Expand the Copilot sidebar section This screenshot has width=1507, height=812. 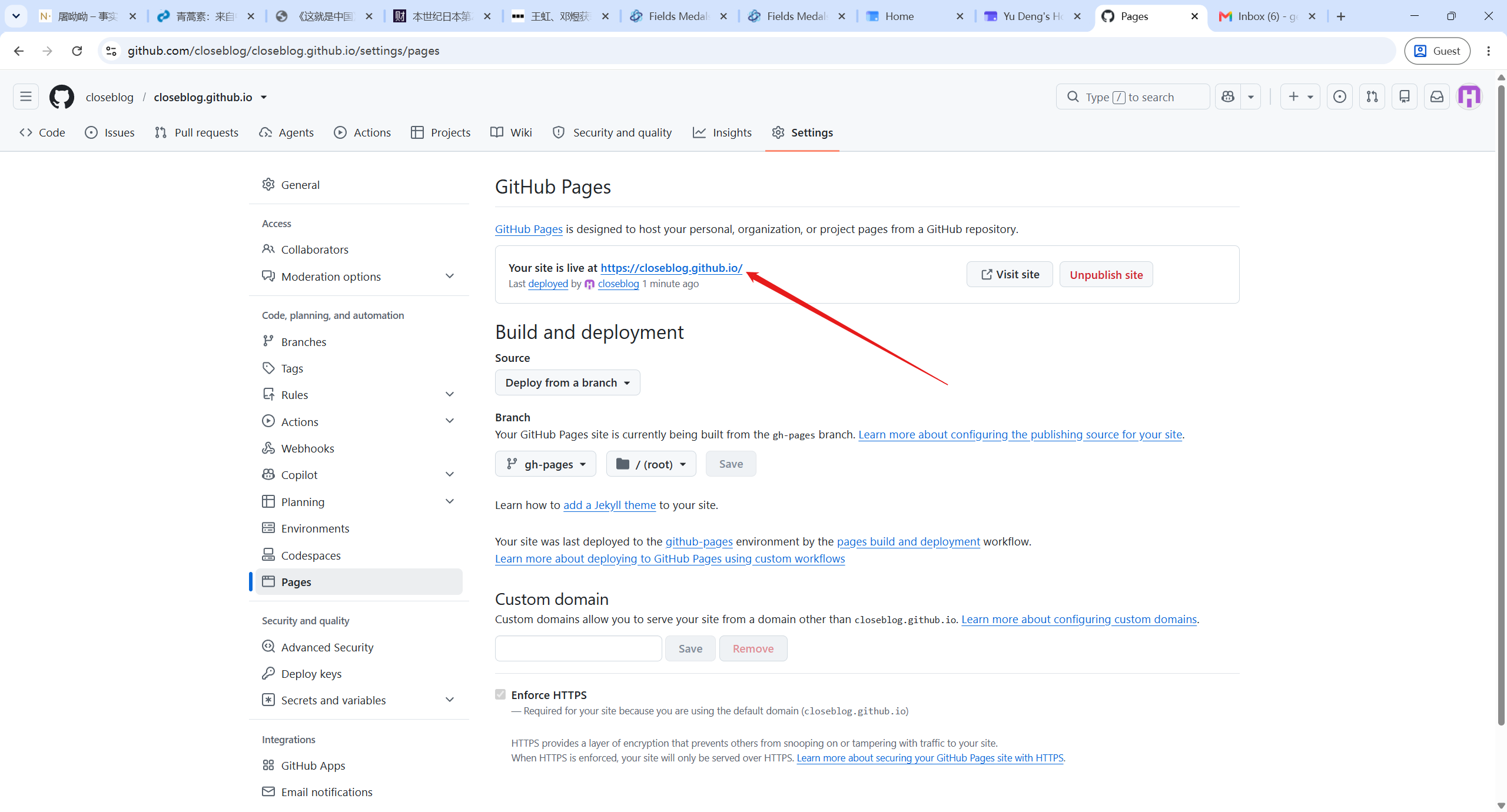pos(450,474)
